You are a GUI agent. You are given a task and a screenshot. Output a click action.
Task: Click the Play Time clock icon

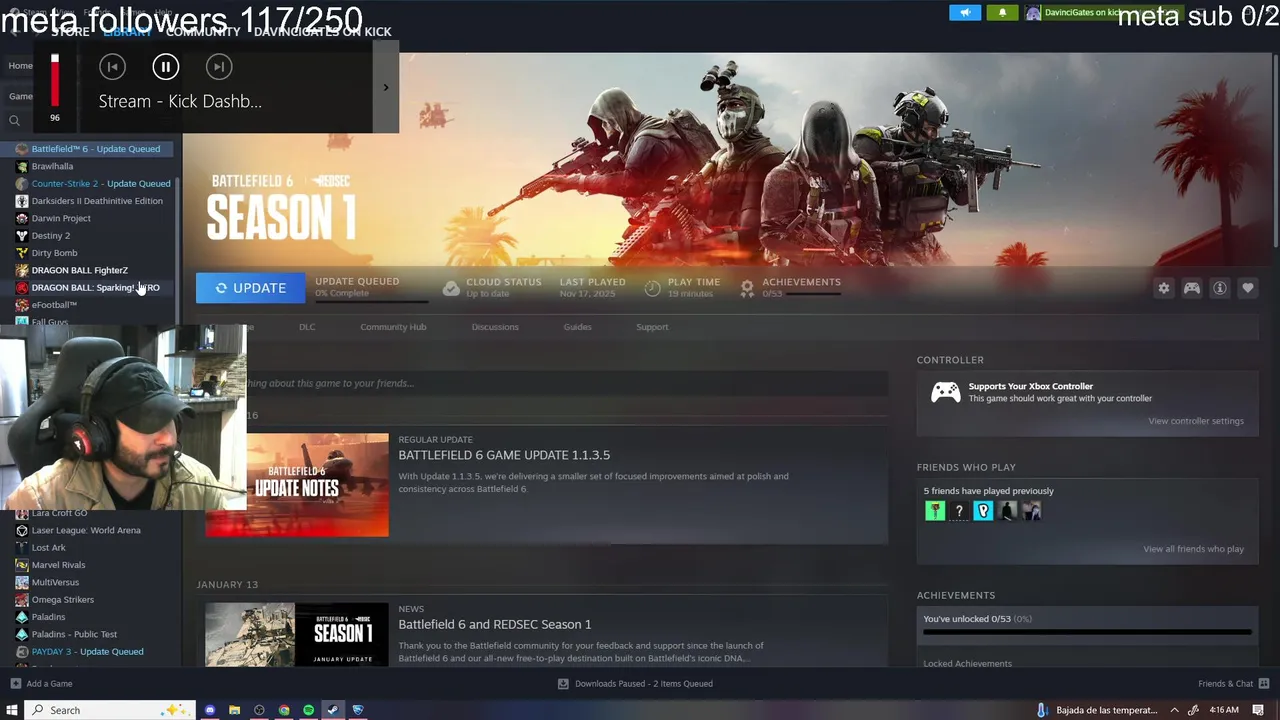[x=653, y=288]
